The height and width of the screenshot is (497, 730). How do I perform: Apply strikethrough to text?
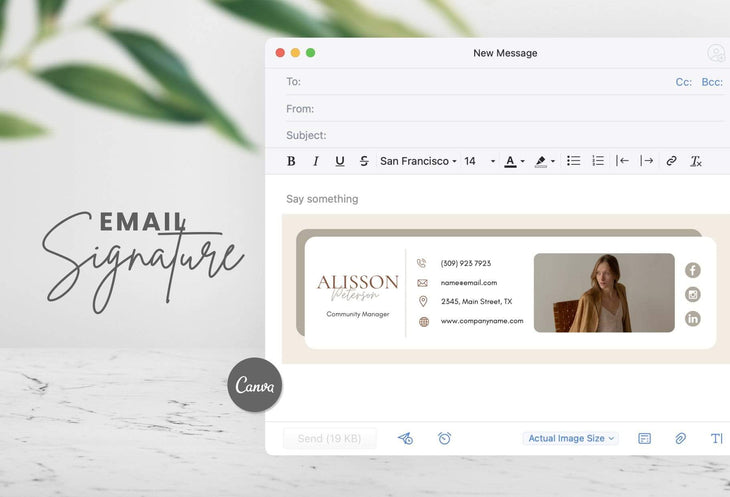coord(364,161)
